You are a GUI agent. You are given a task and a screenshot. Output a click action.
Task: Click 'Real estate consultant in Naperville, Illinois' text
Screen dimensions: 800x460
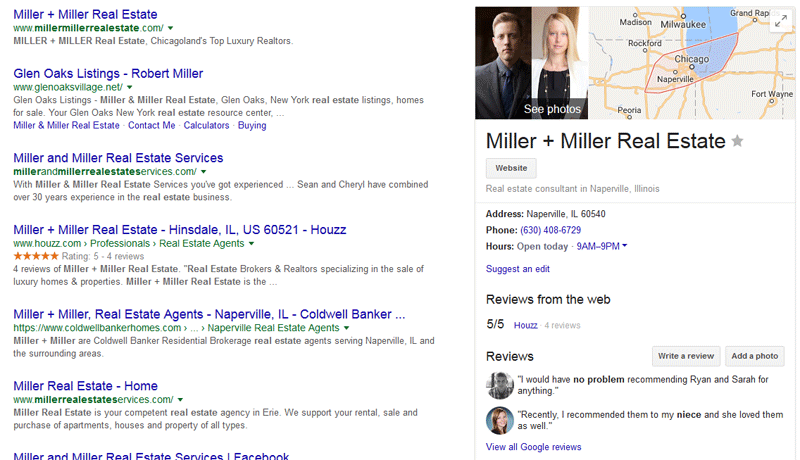[x=572, y=189]
